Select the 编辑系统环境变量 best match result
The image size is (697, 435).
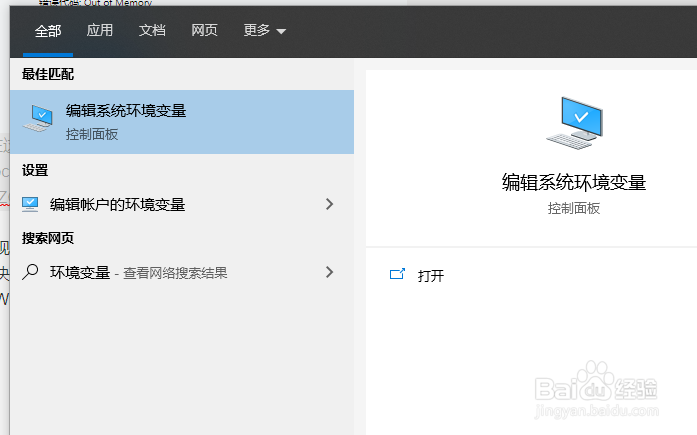(x=182, y=122)
